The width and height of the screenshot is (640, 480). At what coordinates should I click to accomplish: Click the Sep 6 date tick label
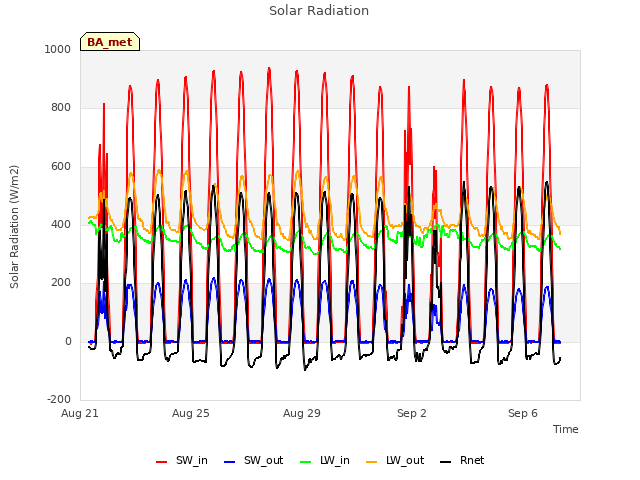pyautogui.click(x=523, y=413)
